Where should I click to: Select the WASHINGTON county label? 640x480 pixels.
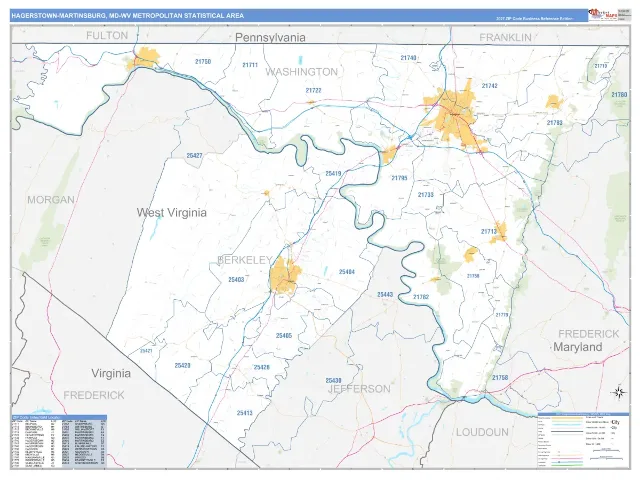pyautogui.click(x=302, y=72)
